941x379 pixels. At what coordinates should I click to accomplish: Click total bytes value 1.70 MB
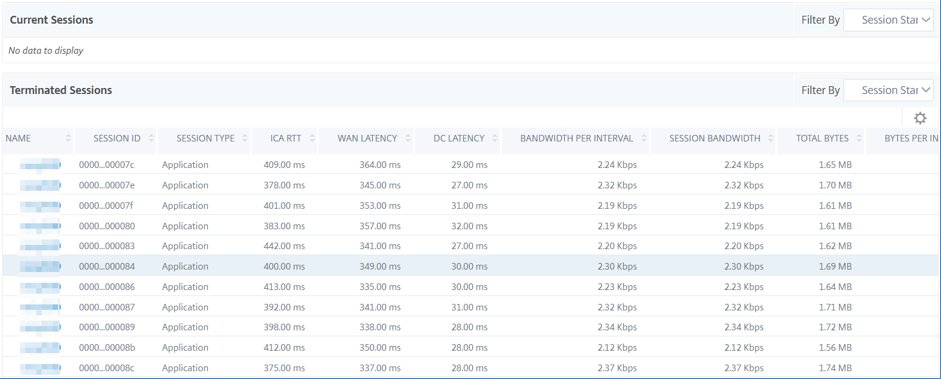pyautogui.click(x=835, y=185)
